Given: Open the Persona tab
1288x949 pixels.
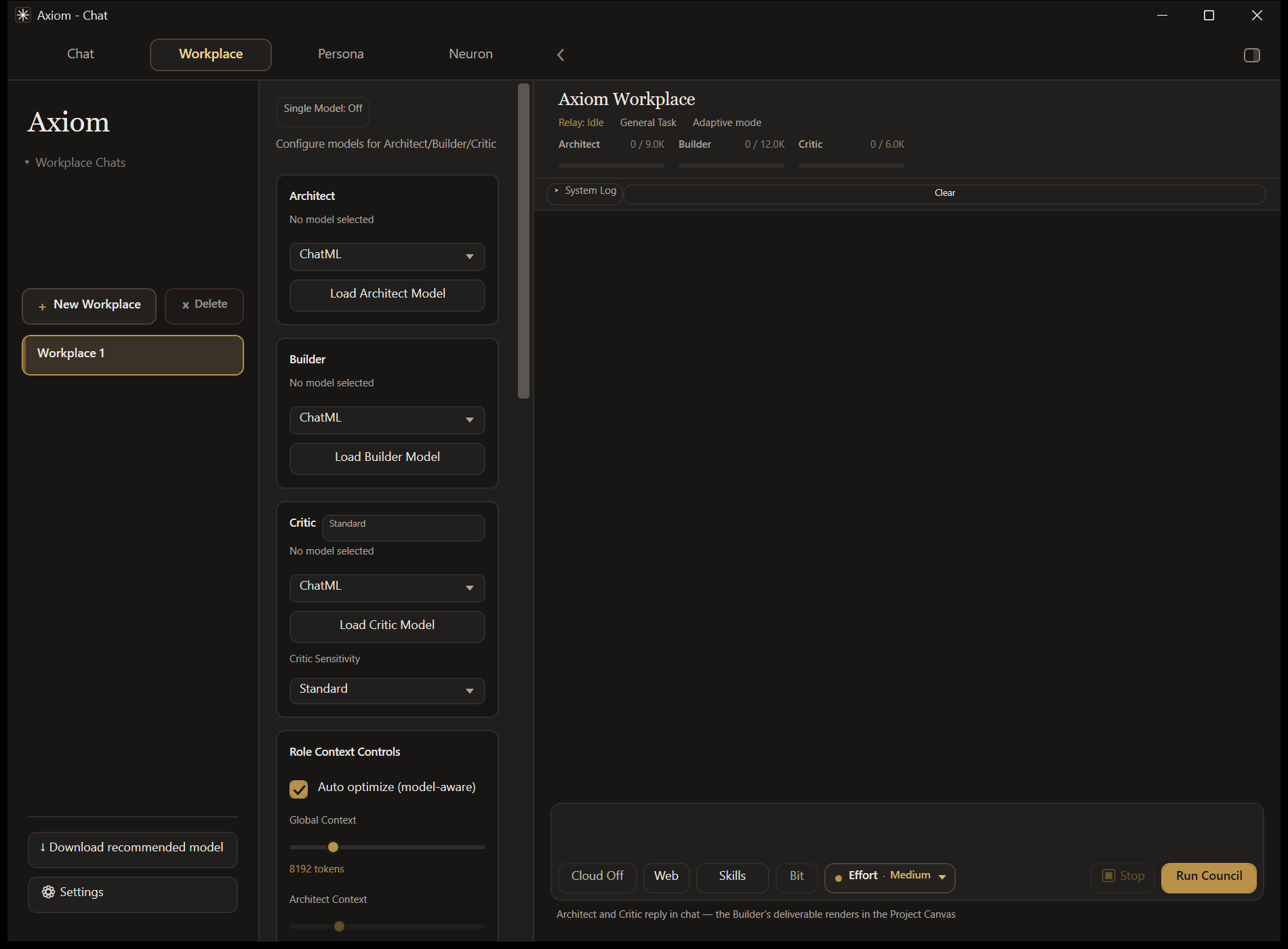Looking at the screenshot, I should [x=341, y=54].
